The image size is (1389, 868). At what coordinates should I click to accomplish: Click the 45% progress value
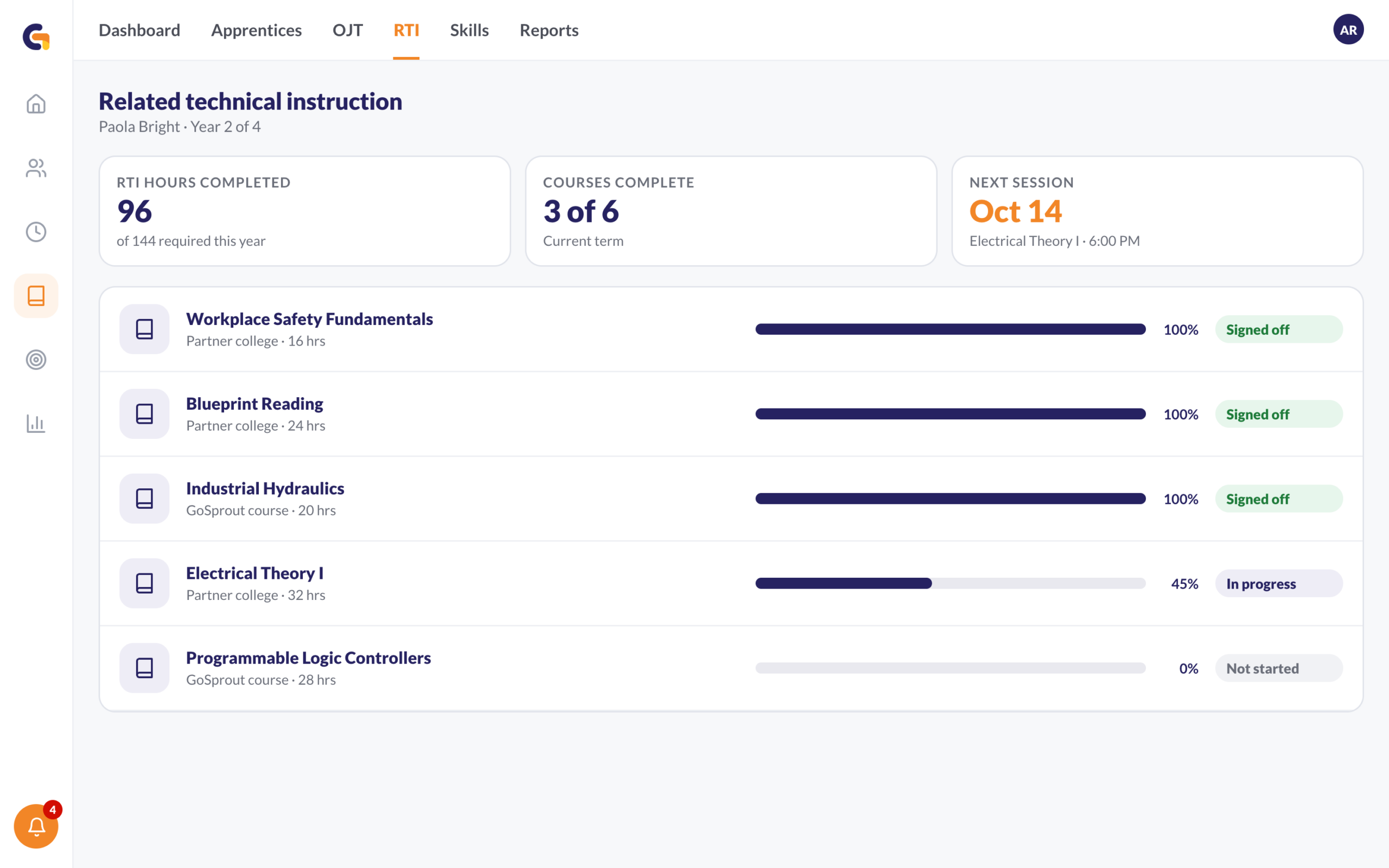1184,584
